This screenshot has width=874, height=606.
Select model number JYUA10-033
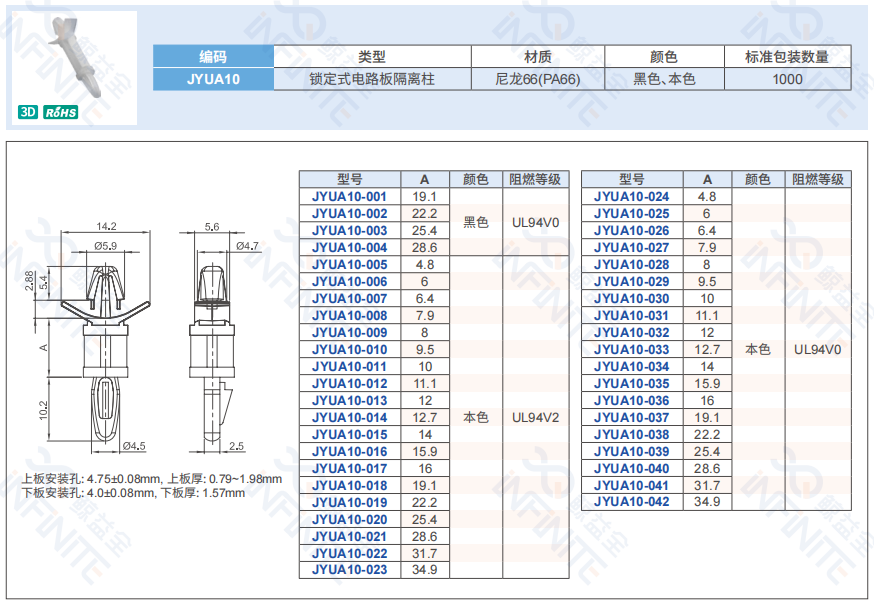pos(631,350)
